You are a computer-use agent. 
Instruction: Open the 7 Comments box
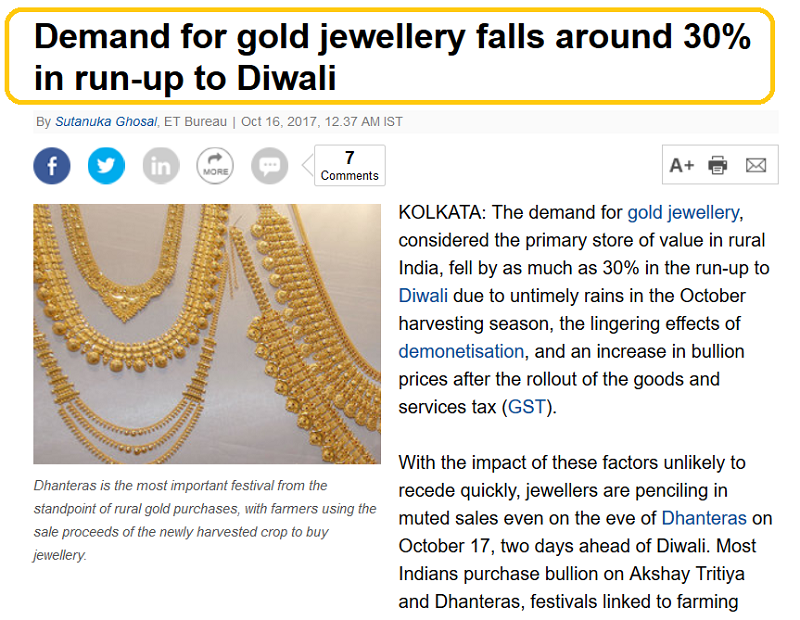pyautogui.click(x=349, y=166)
